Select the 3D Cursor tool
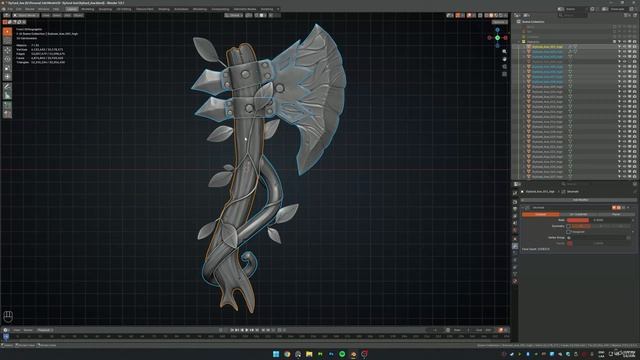The width and height of the screenshot is (640, 360). pyautogui.click(x=7, y=41)
